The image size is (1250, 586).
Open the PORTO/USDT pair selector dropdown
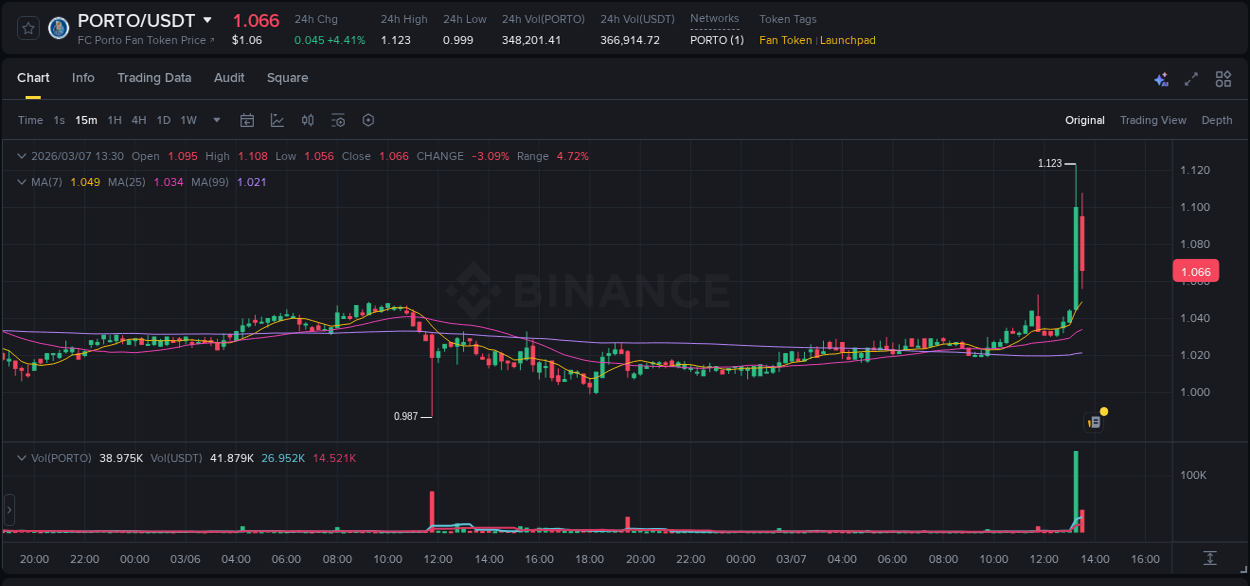tap(208, 19)
